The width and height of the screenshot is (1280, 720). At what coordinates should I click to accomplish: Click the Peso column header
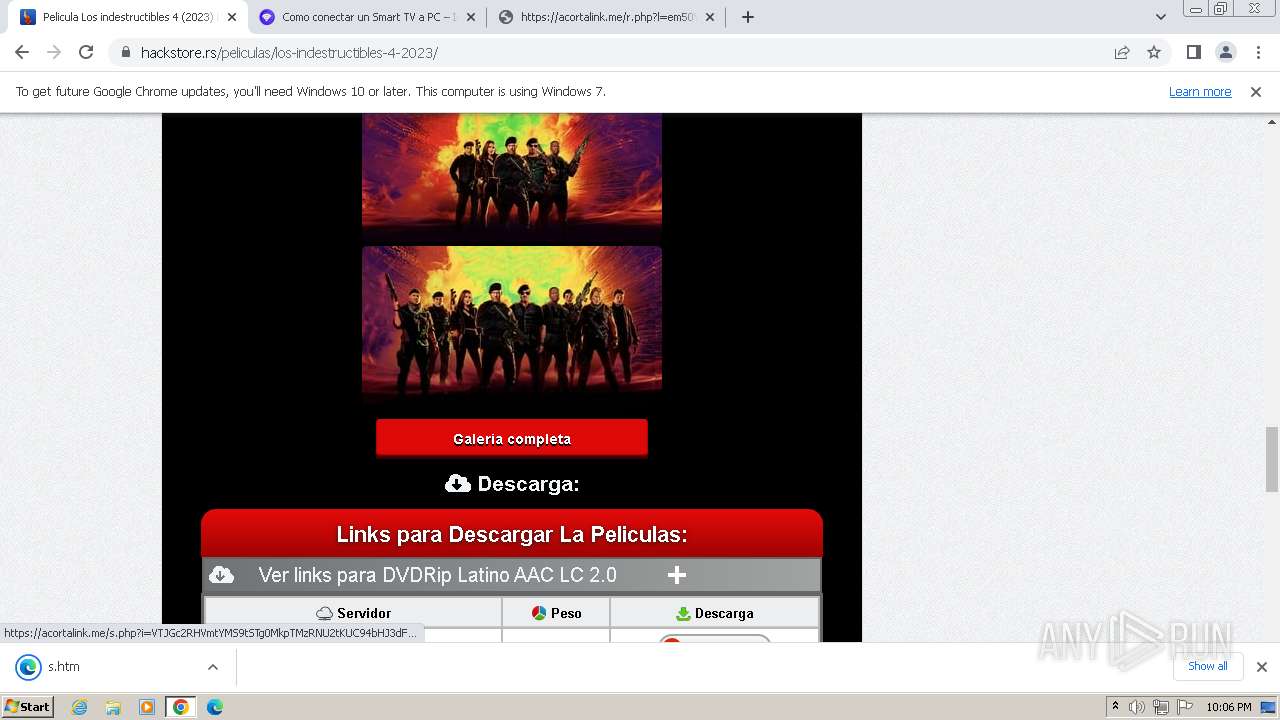(x=556, y=613)
